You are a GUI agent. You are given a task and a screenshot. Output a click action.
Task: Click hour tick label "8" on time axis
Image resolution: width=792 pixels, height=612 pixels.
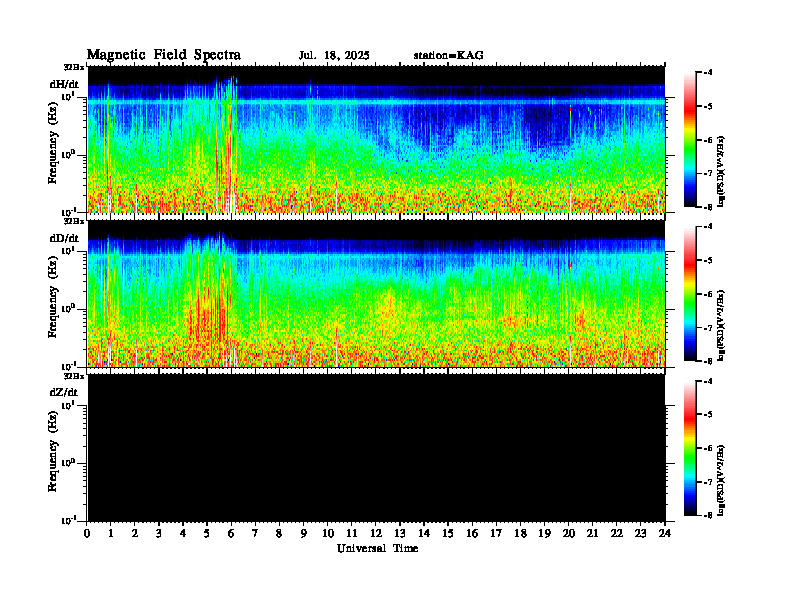tap(279, 534)
